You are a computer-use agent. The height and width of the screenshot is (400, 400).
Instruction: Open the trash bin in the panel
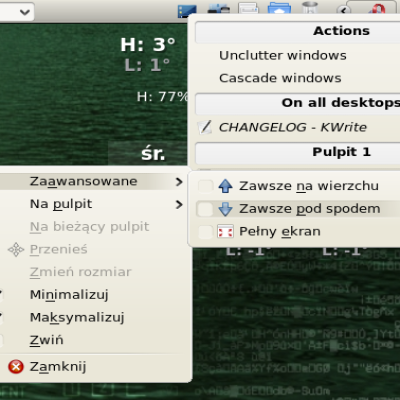[310, 7]
